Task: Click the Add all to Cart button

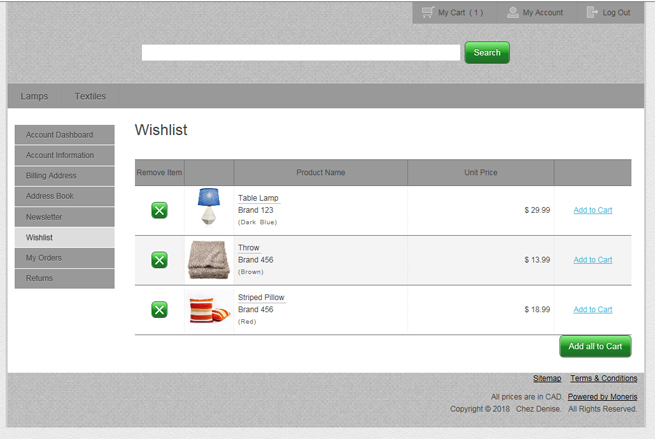Action: tap(595, 346)
